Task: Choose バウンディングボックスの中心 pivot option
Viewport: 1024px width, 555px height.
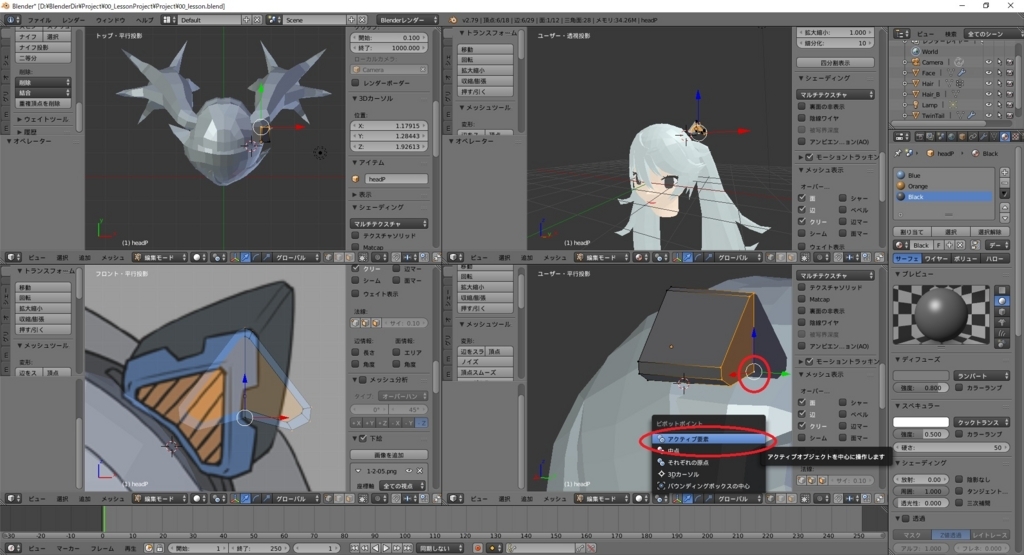Action: point(709,486)
